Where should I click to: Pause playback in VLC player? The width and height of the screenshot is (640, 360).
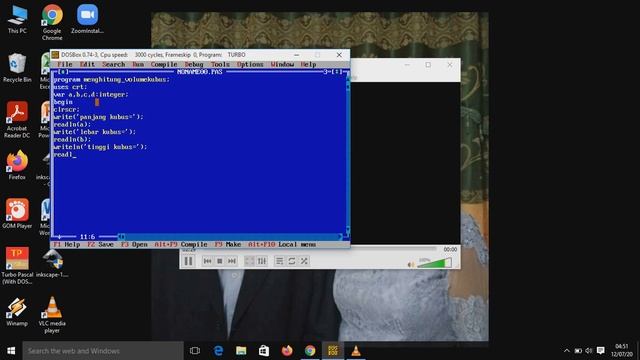pos(189,261)
